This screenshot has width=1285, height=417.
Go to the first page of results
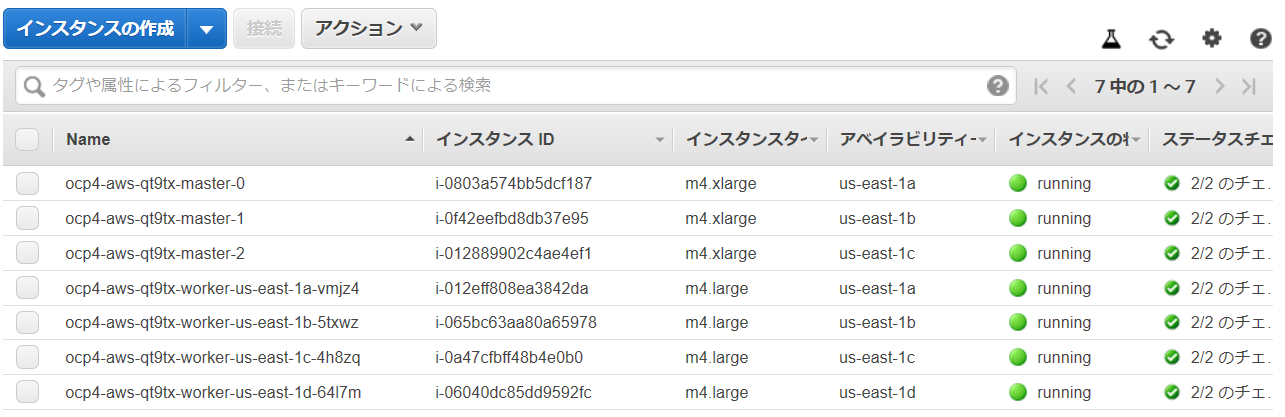(1041, 86)
